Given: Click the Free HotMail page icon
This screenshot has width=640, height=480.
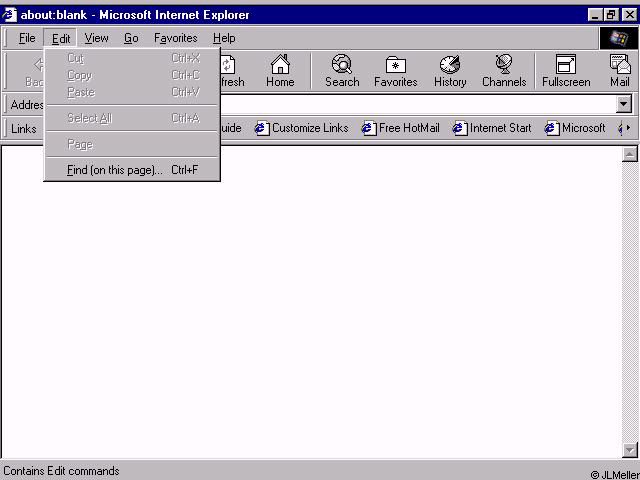Looking at the screenshot, I should [369, 128].
